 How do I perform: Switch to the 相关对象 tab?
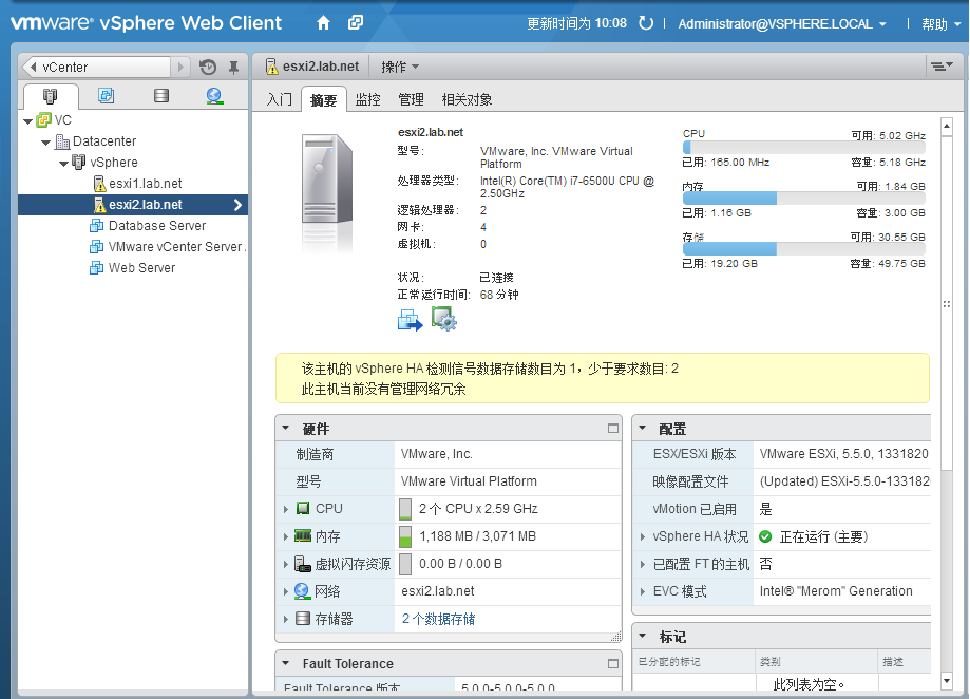[467, 100]
